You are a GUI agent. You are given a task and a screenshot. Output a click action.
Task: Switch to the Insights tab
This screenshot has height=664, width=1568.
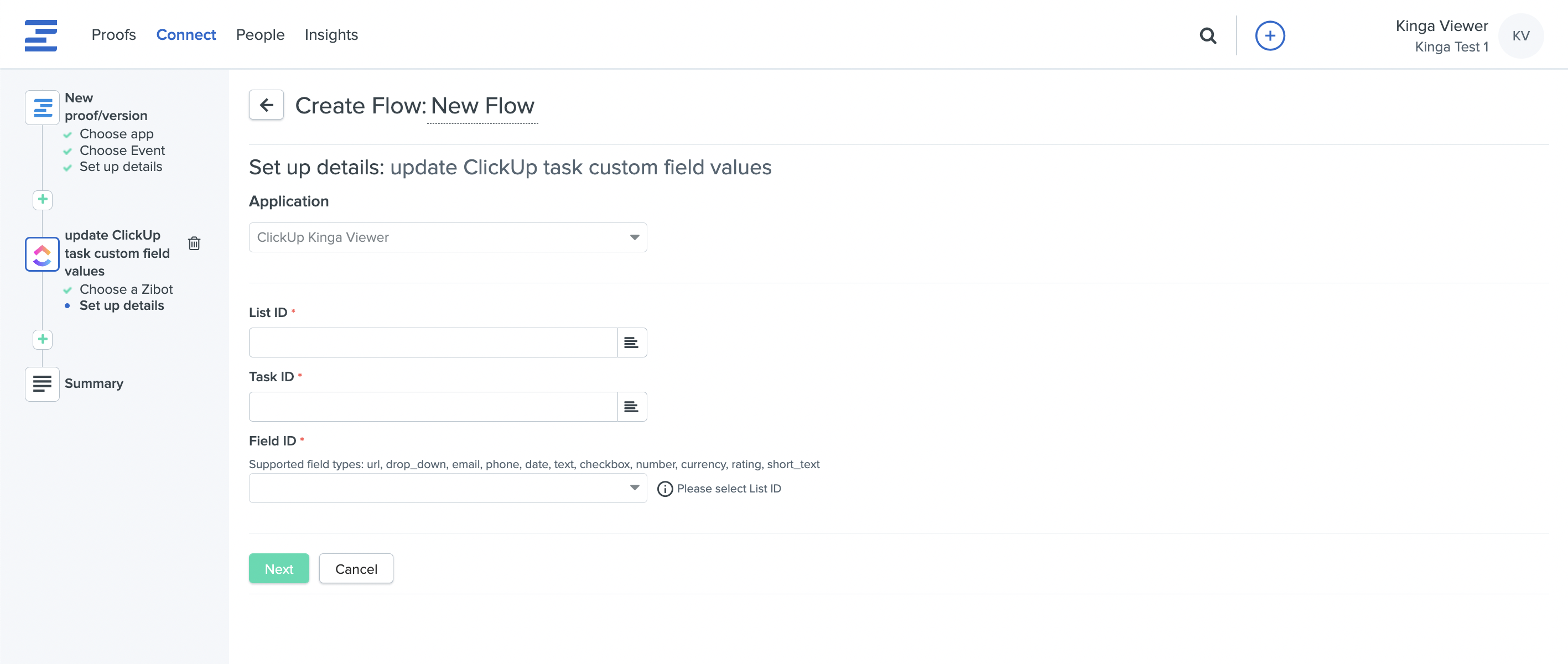[x=331, y=35]
